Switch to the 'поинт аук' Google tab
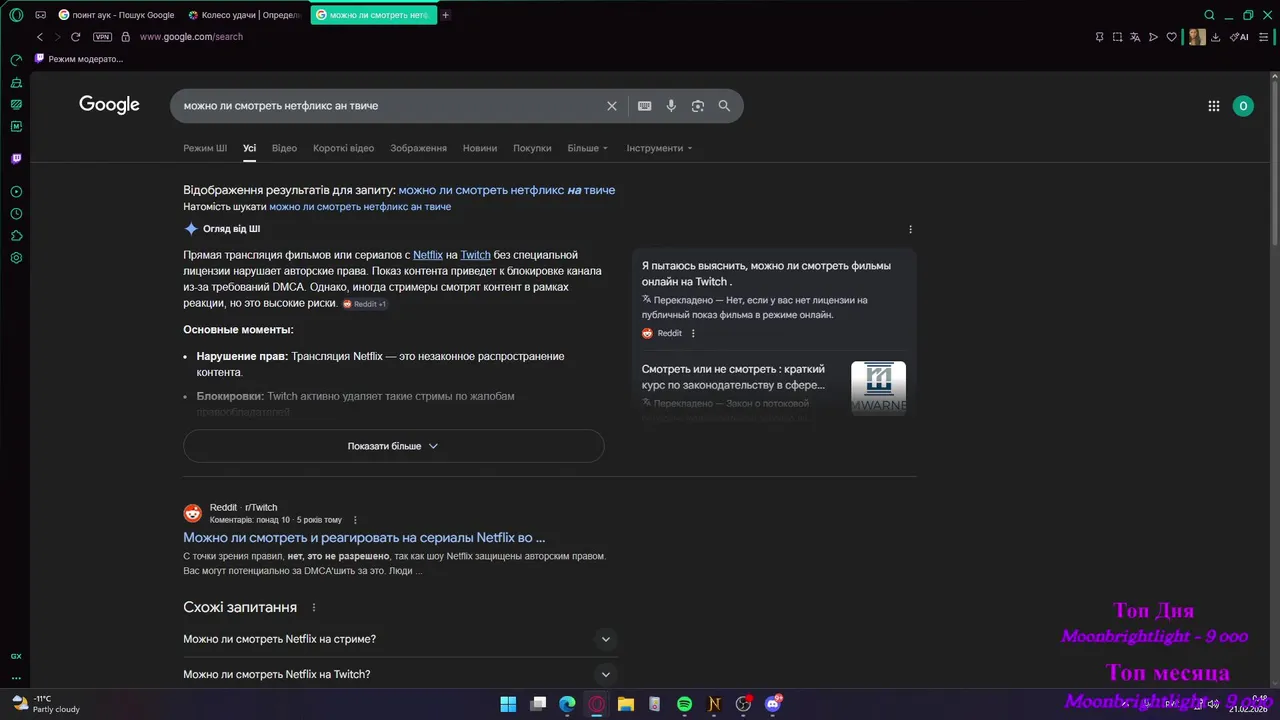Screen dimensions: 1280x720 tap(117, 15)
